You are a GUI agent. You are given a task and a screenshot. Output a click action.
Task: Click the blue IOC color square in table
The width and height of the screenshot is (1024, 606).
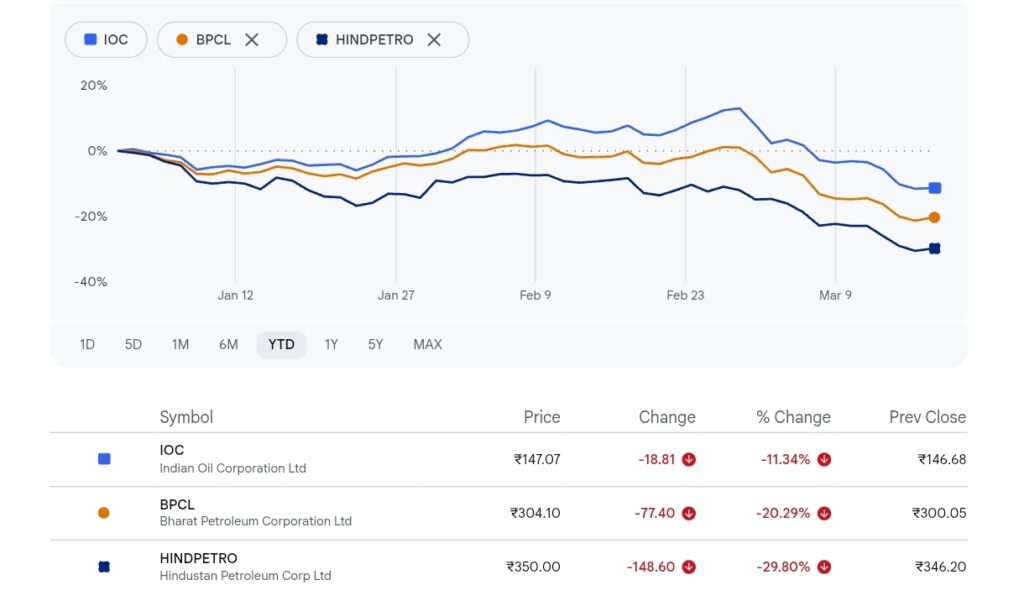(x=104, y=459)
